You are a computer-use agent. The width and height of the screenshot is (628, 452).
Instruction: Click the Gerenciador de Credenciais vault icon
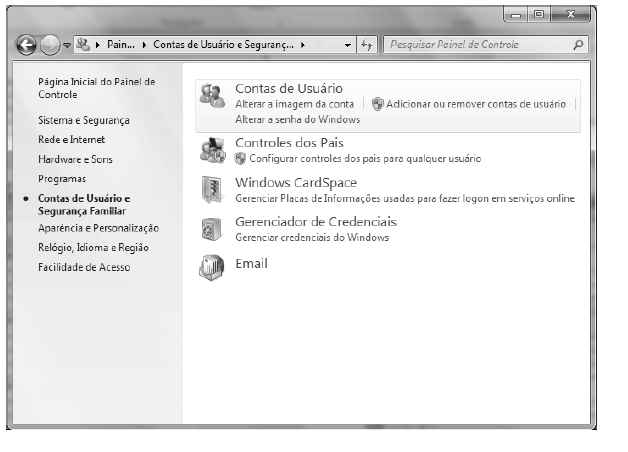(x=211, y=229)
